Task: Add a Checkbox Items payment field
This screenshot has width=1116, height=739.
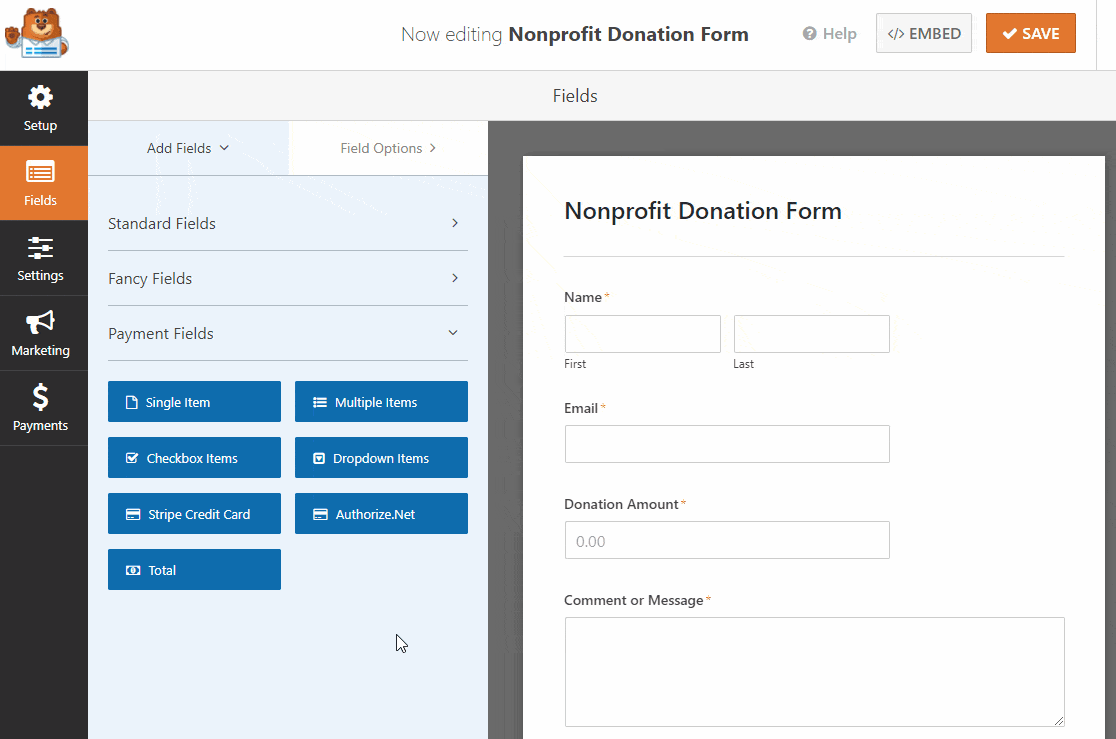Action: [194, 458]
